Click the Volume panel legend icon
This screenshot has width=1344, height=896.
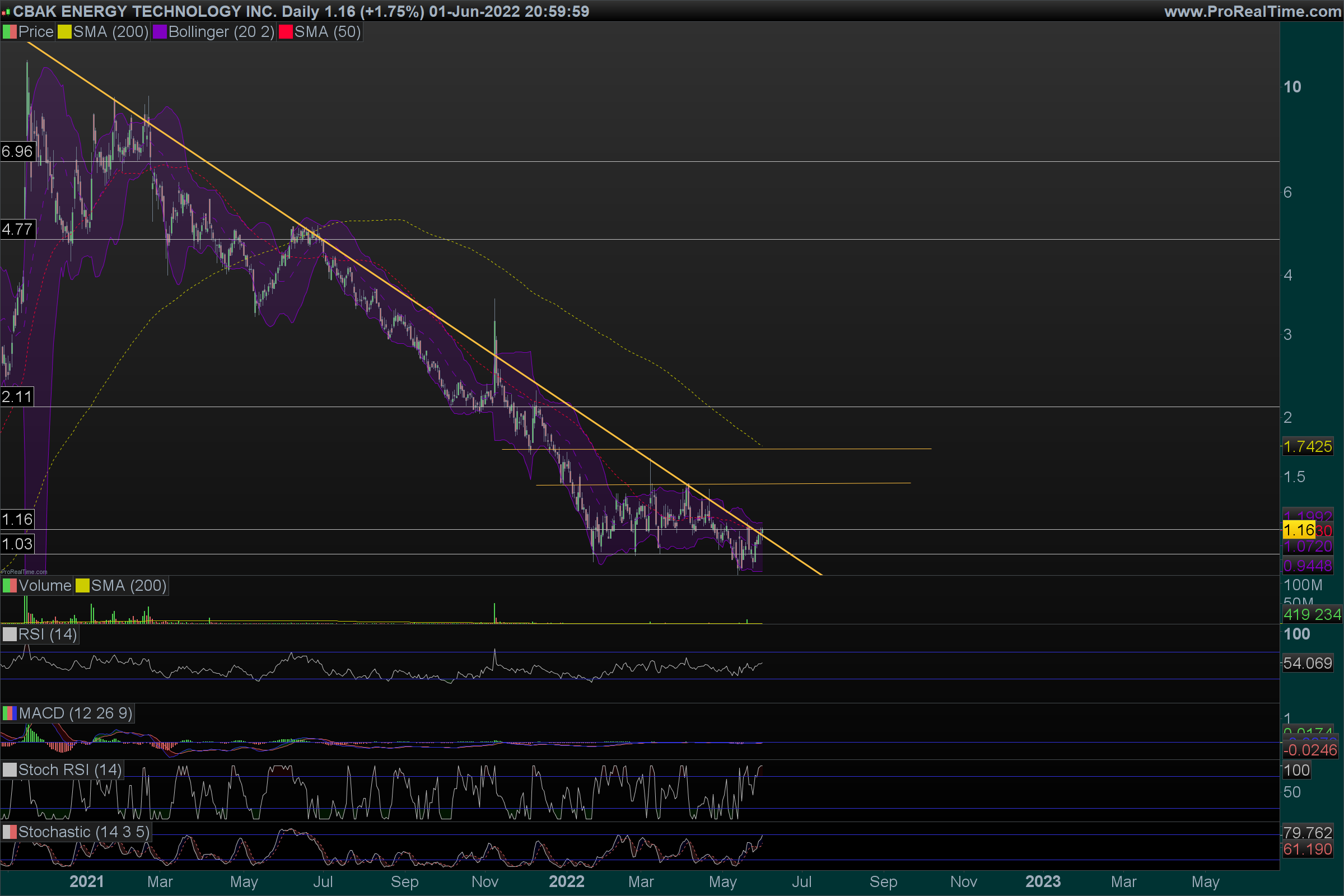10,586
